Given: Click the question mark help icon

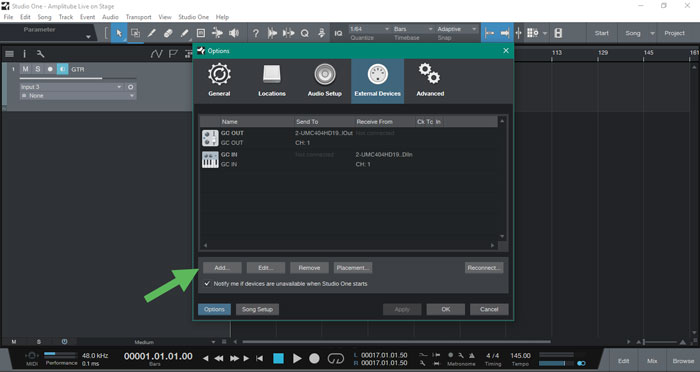Looking at the screenshot, I should [255, 33].
